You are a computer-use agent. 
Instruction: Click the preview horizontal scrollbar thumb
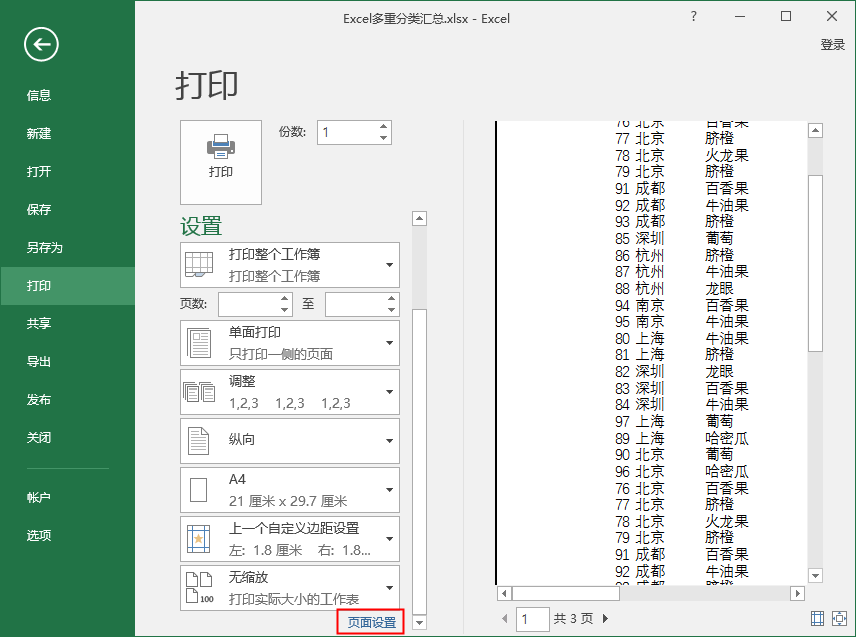pyautogui.click(x=566, y=593)
